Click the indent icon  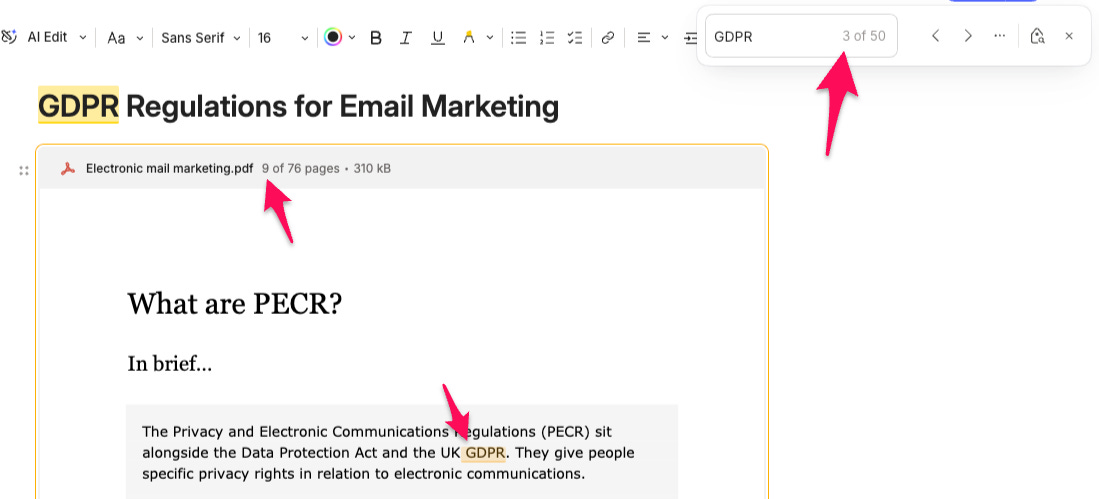point(690,38)
